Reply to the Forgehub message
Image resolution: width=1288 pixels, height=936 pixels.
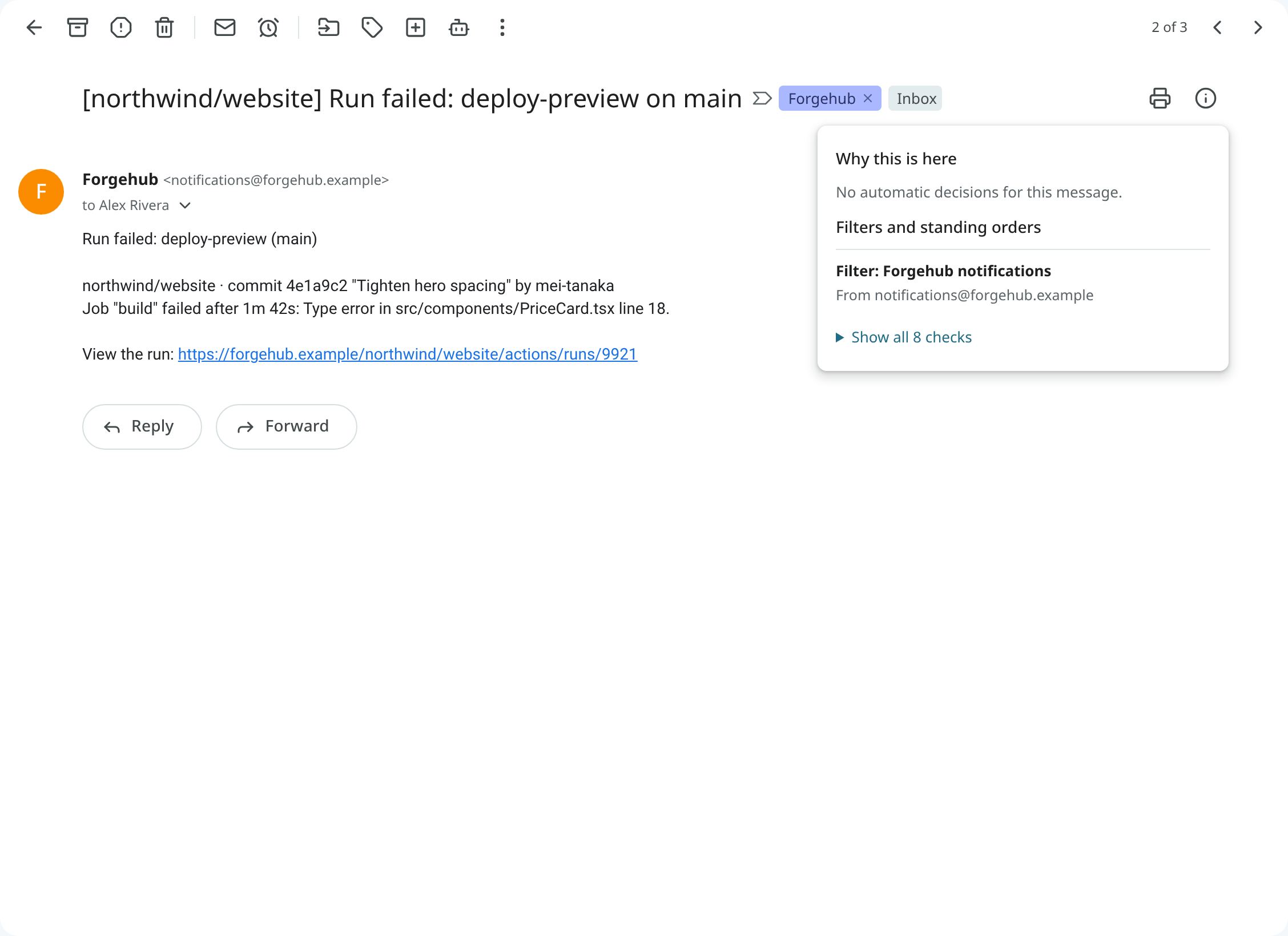(142, 427)
